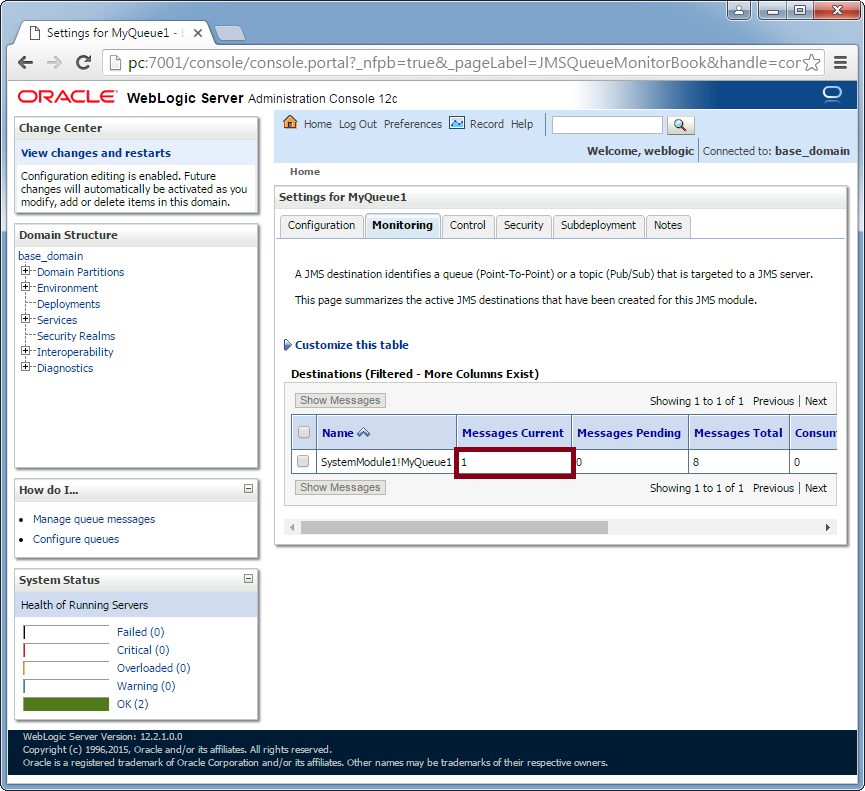This screenshot has width=865, height=791.
Task: Expand the Interoperability tree node
Action: (x=25, y=351)
